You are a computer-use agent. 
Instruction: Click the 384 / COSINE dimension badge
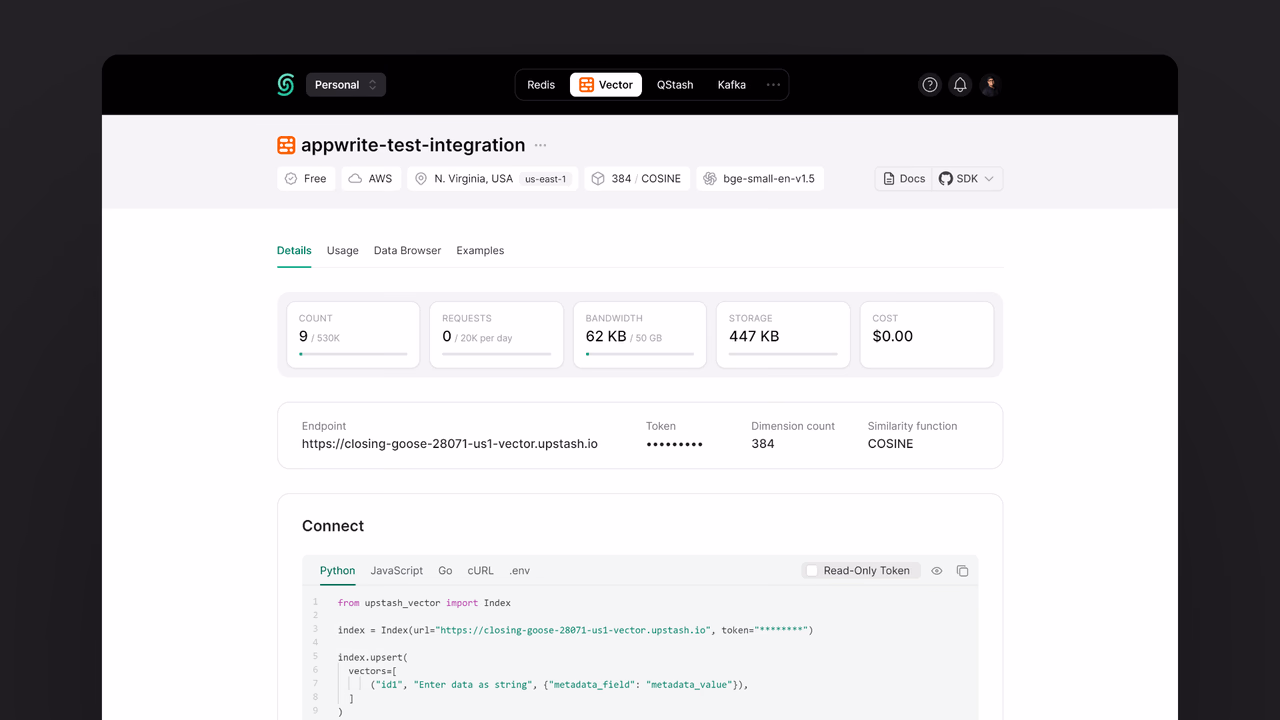point(637,179)
